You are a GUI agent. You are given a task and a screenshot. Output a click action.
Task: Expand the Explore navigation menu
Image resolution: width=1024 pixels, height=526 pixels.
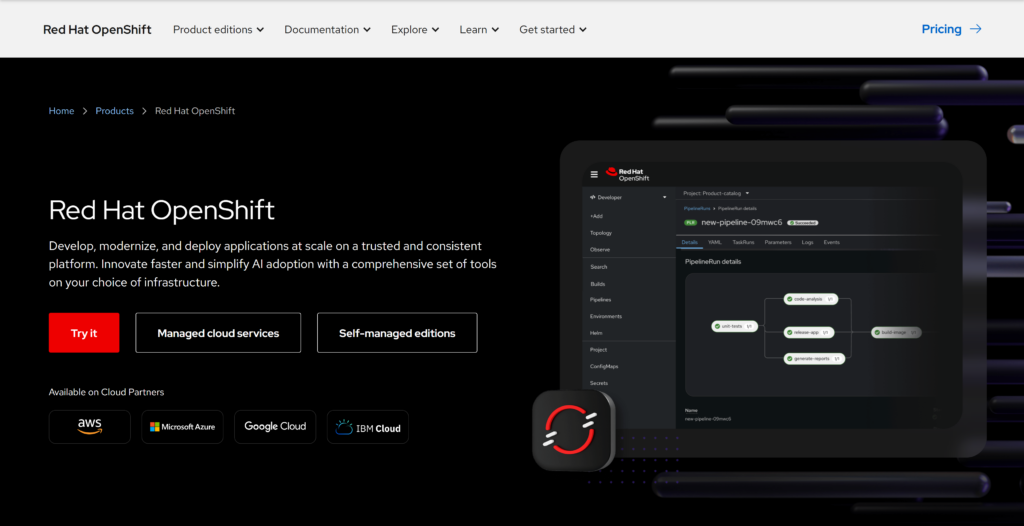point(415,29)
